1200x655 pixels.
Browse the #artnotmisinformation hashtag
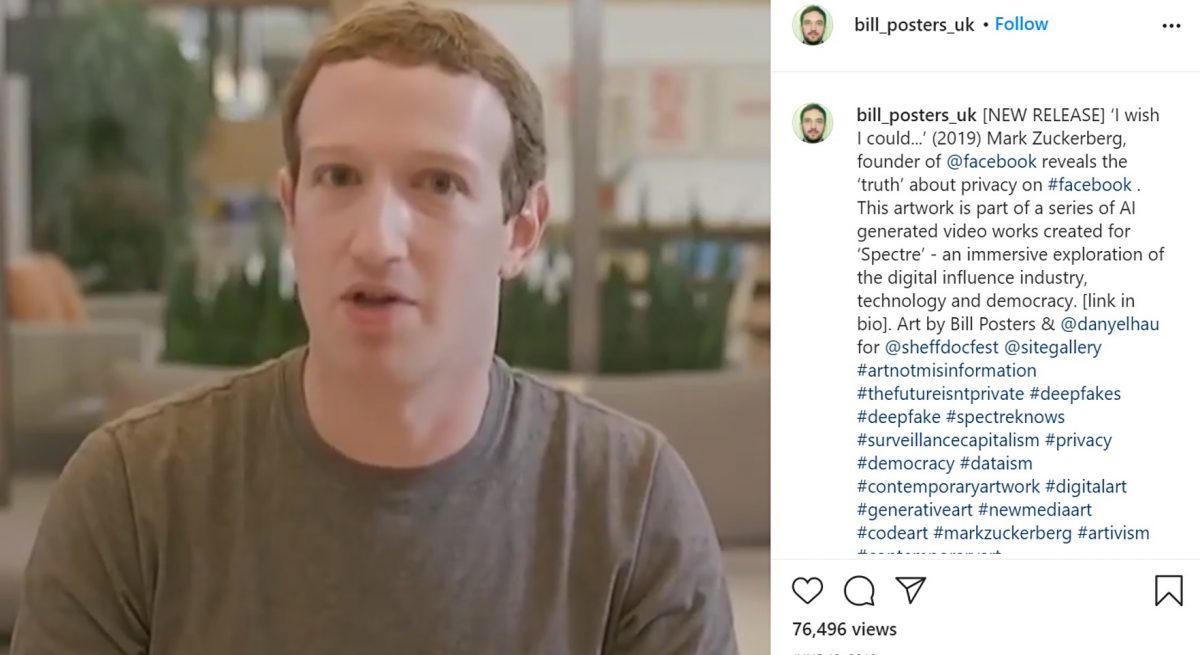pos(946,370)
